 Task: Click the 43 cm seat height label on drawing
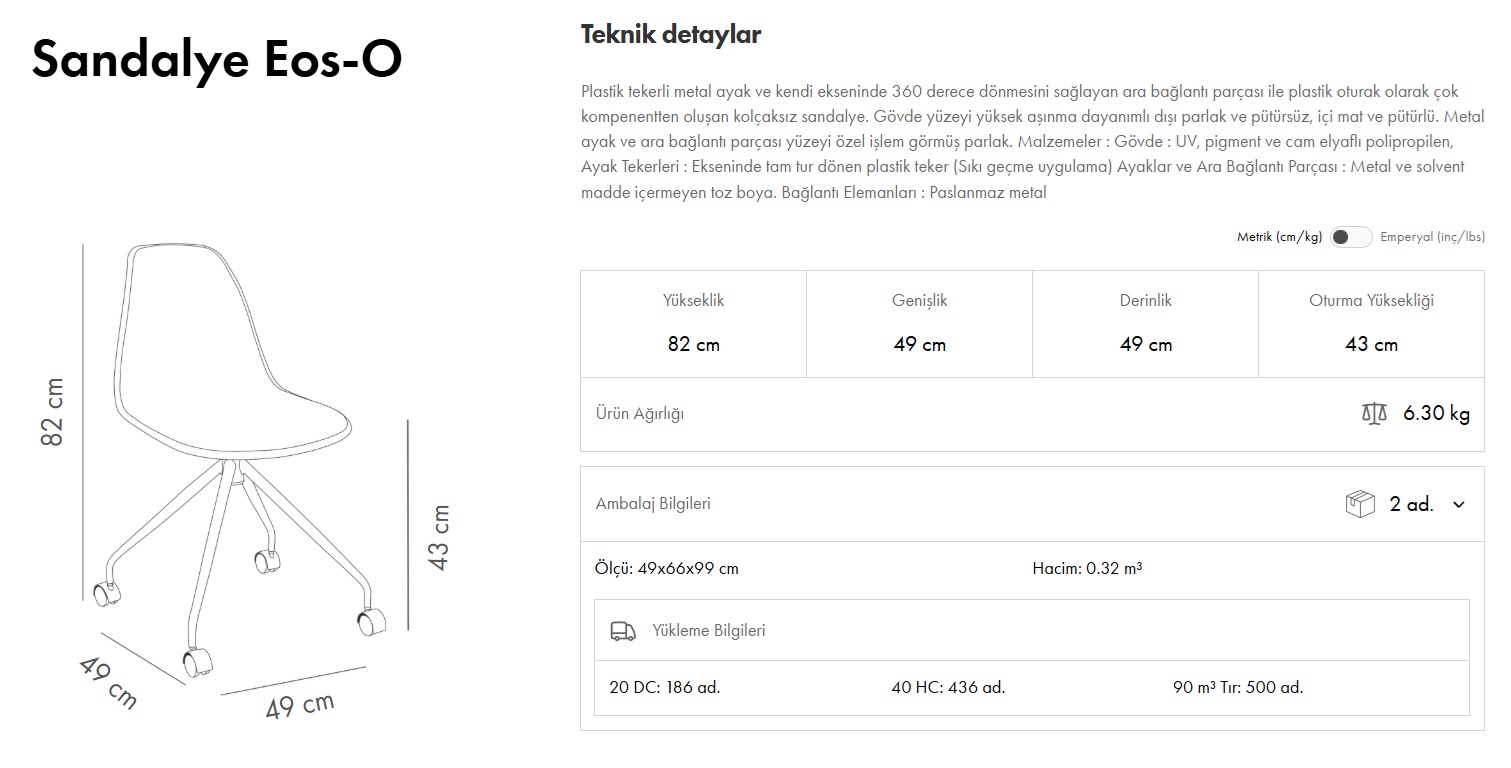pyautogui.click(x=439, y=536)
